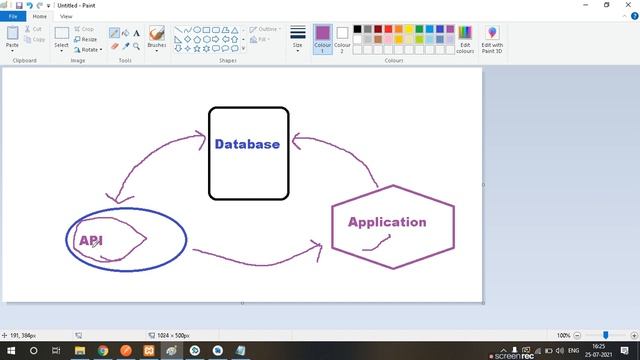Expand the Rotate dropdown

[101, 50]
